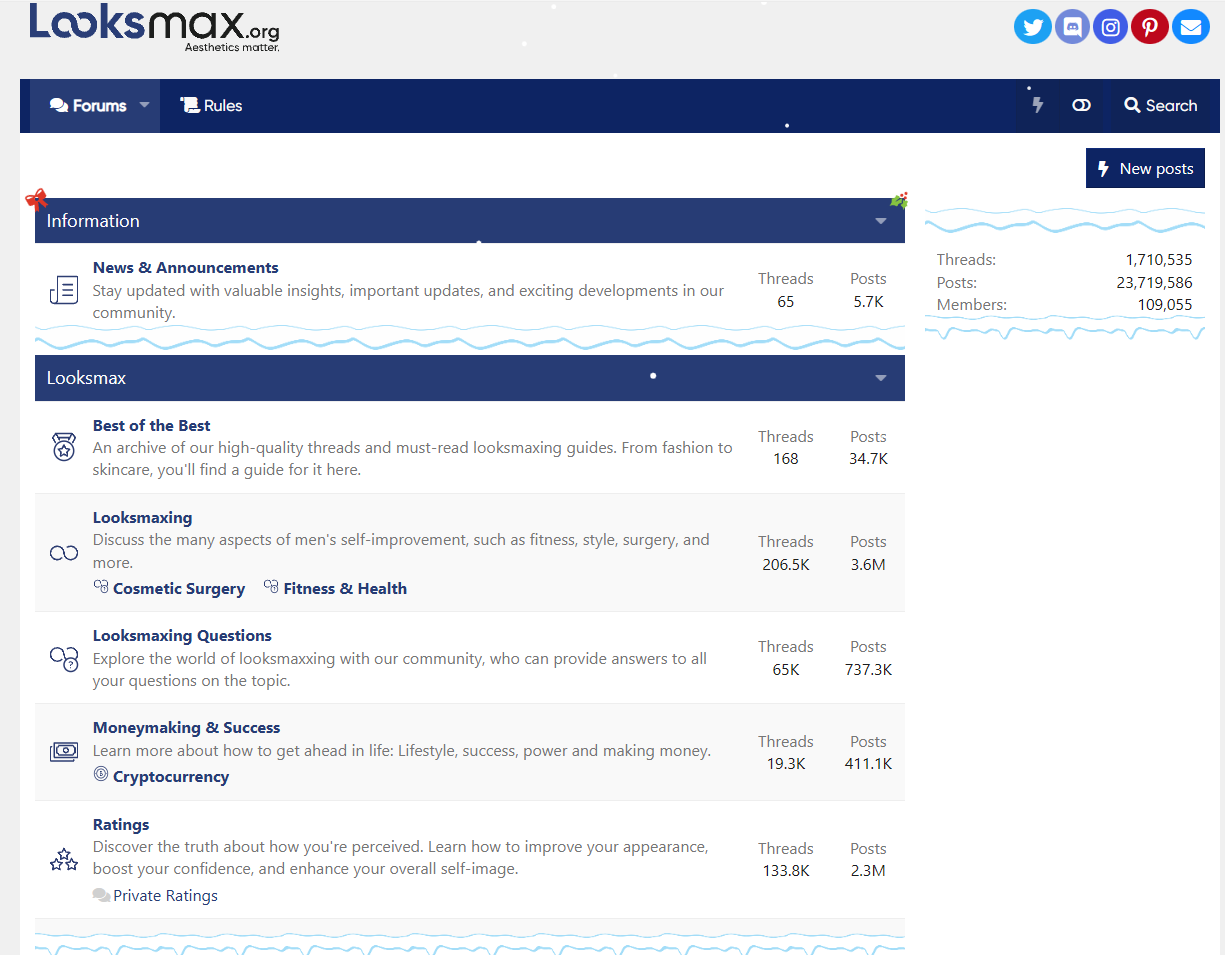
Task: Click the 109,055 members value
Action: point(1165,304)
